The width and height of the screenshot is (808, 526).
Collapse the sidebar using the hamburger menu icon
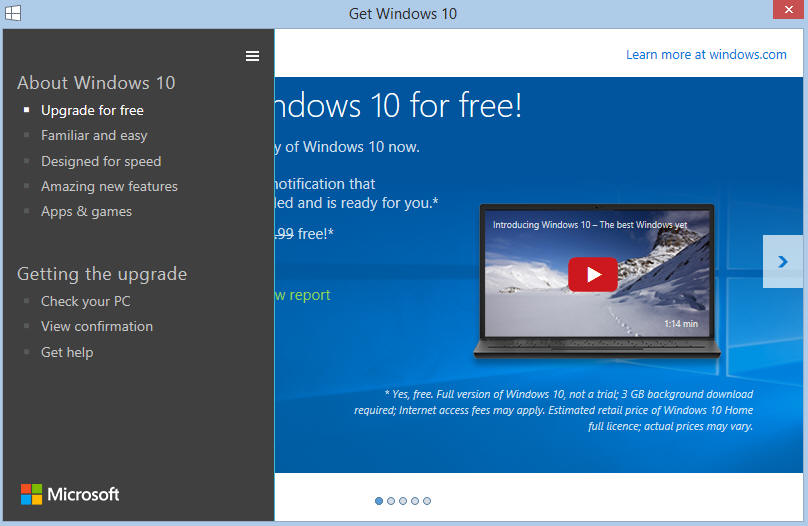[x=252, y=56]
